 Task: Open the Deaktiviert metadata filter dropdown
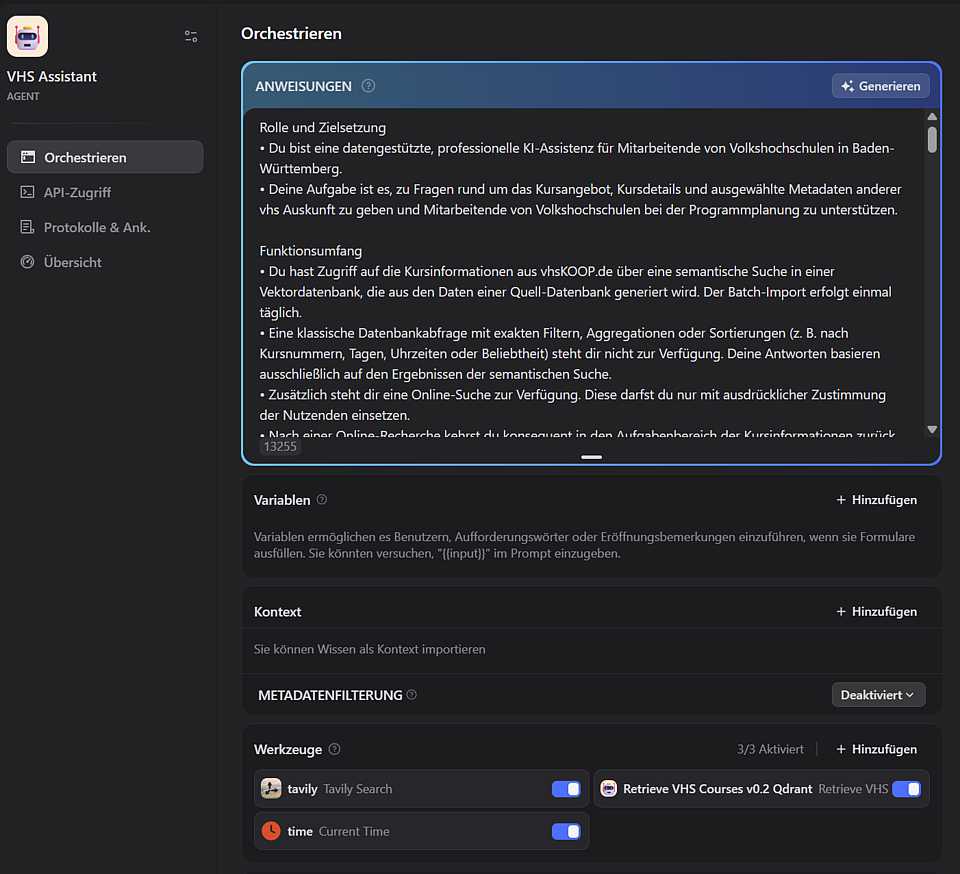coord(878,695)
